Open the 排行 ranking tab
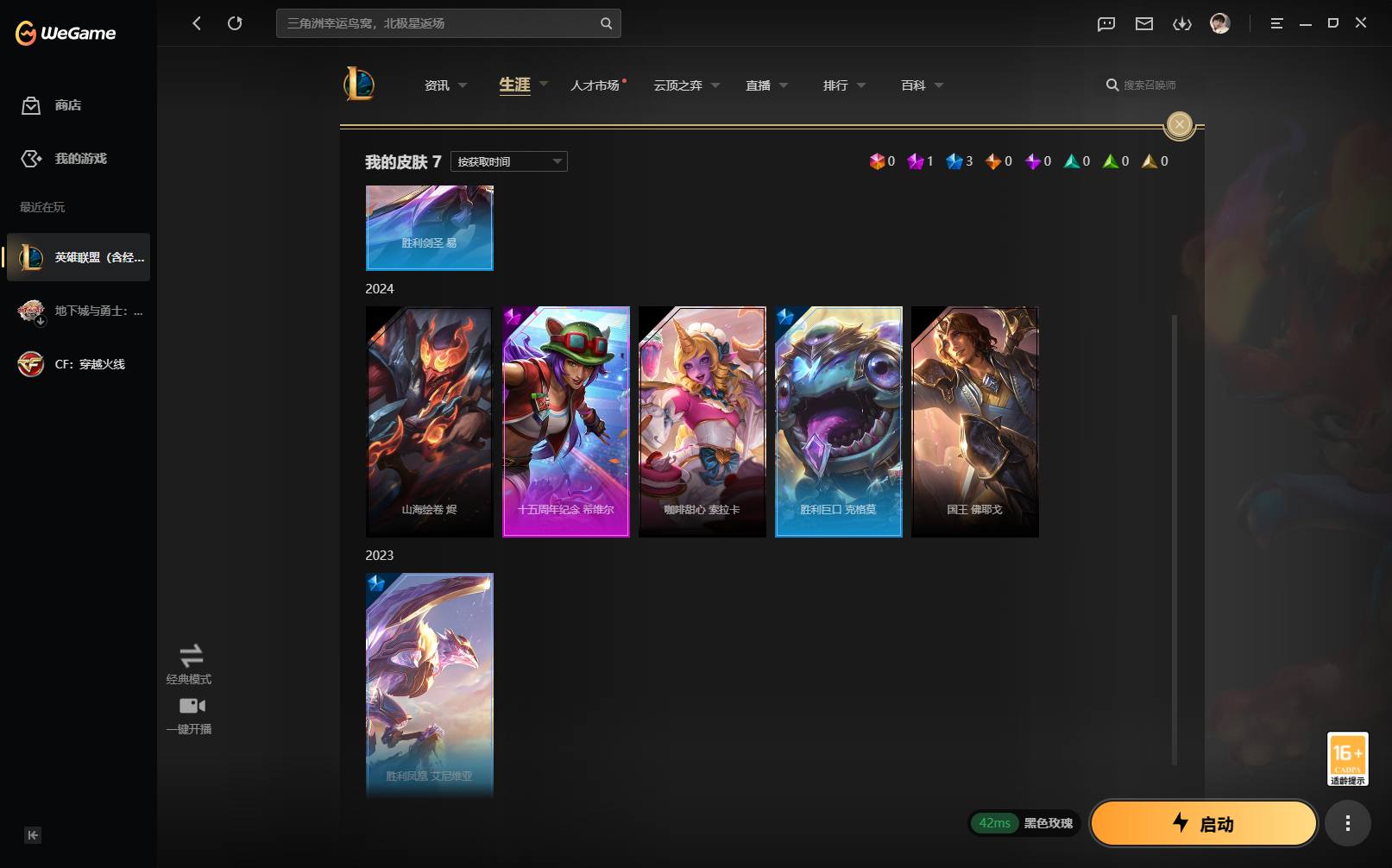 835,85
